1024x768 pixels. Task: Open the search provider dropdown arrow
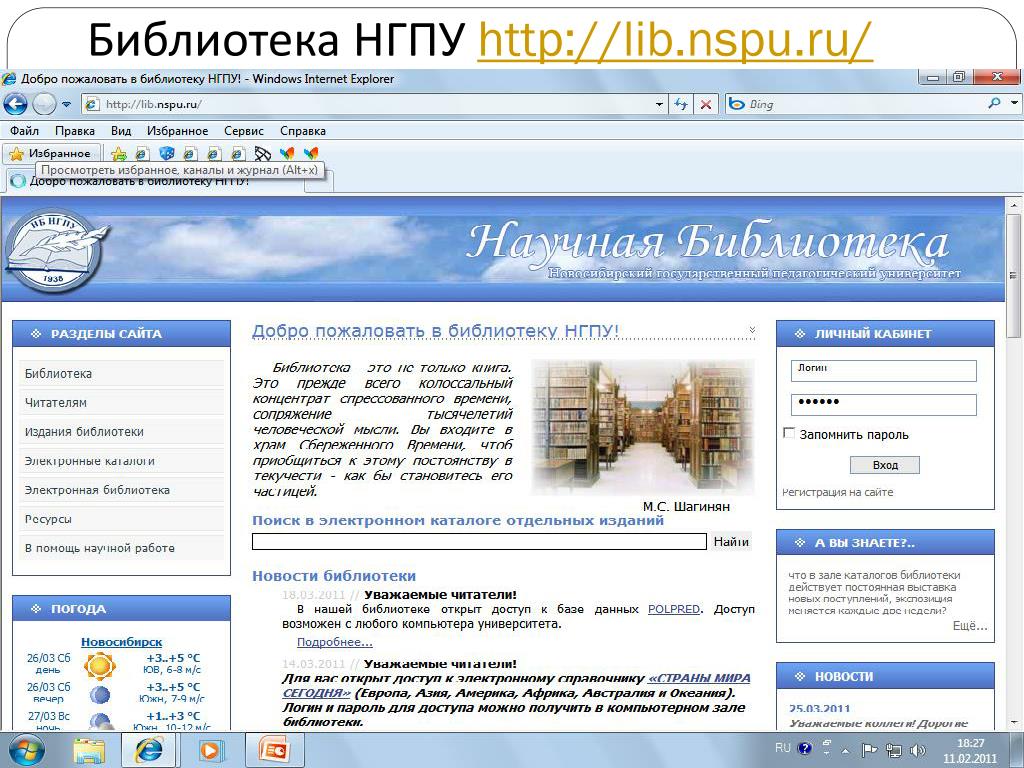(x=1014, y=103)
